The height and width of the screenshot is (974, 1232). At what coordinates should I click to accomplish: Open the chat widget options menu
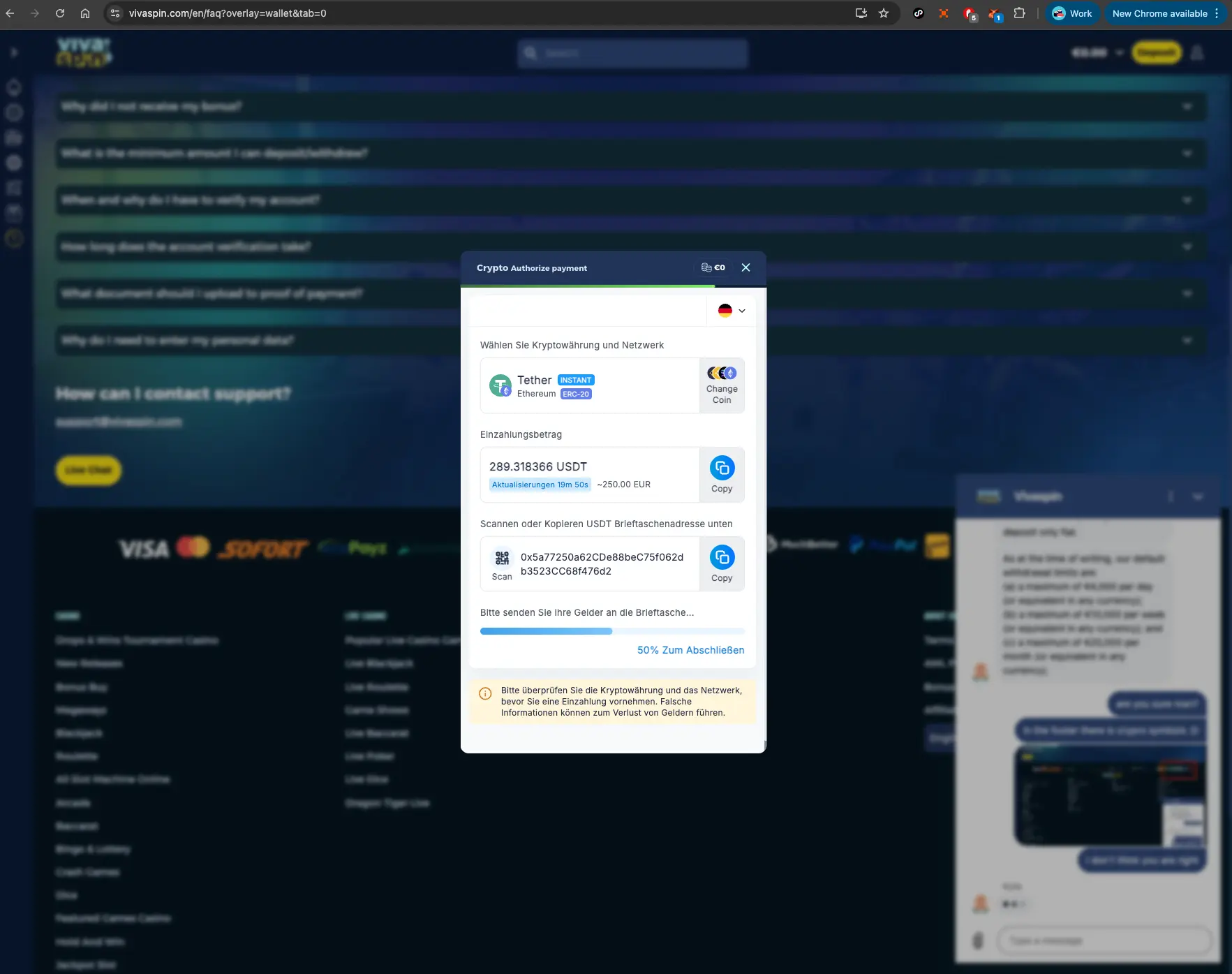[x=1171, y=496]
